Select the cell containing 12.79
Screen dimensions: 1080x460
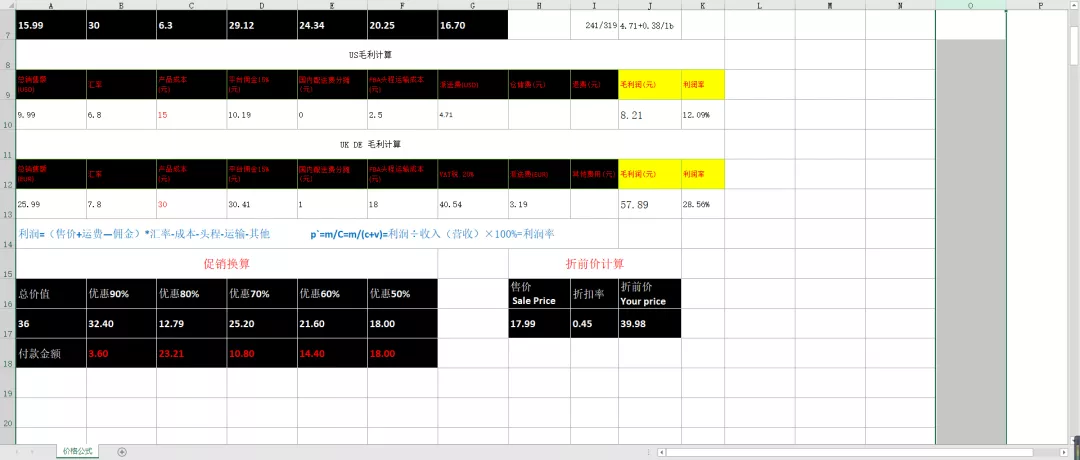pos(191,324)
